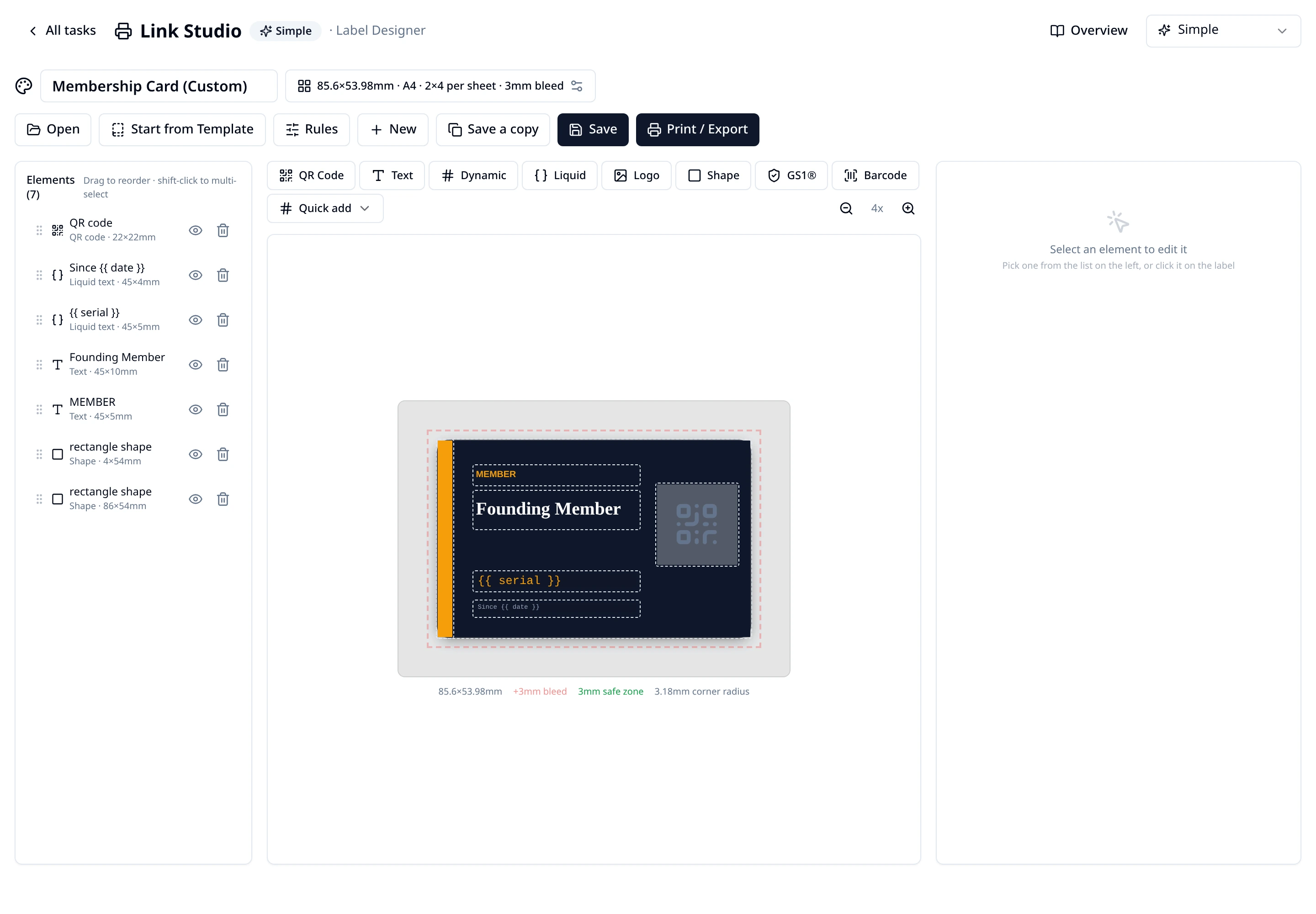
Task: Create a New label
Action: [x=393, y=129]
